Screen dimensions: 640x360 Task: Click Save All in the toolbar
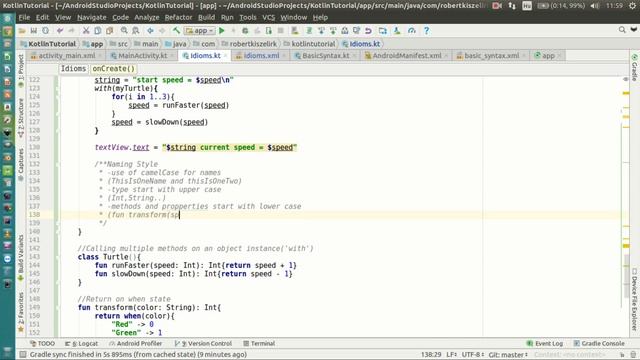[33, 31]
